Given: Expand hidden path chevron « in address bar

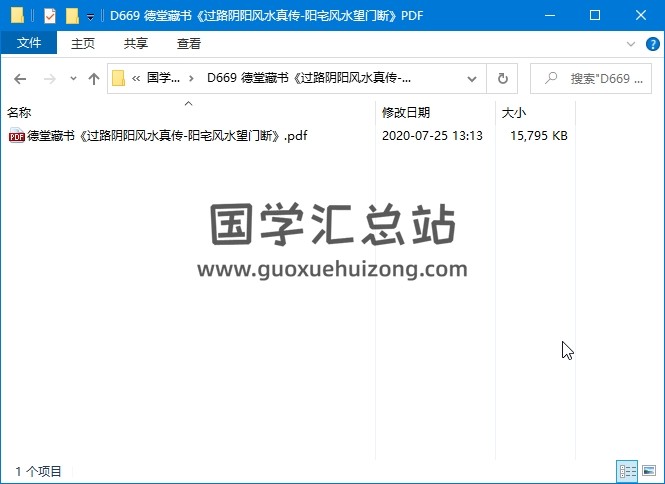Looking at the screenshot, I should pyautogui.click(x=136, y=78).
